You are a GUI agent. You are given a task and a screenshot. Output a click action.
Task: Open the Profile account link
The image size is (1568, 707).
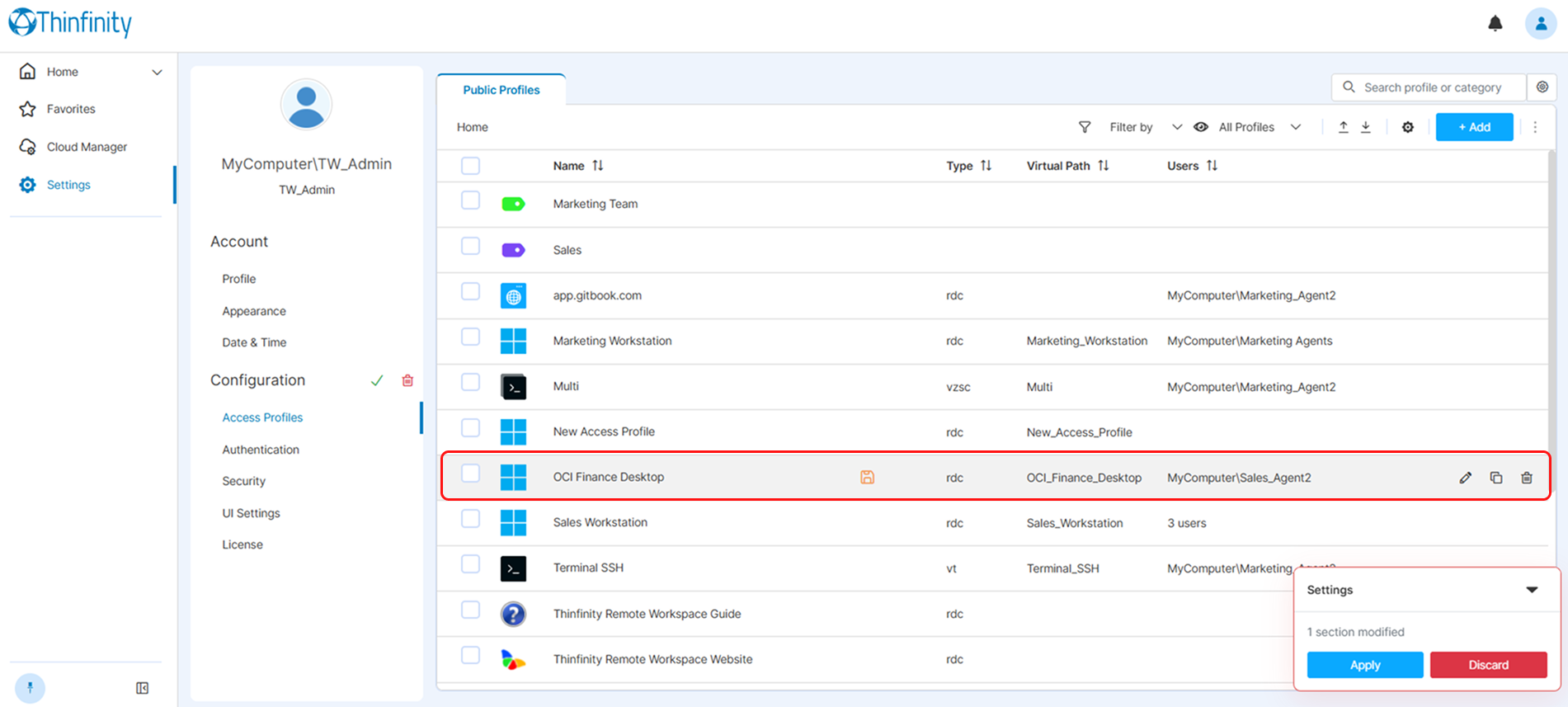pyautogui.click(x=239, y=279)
